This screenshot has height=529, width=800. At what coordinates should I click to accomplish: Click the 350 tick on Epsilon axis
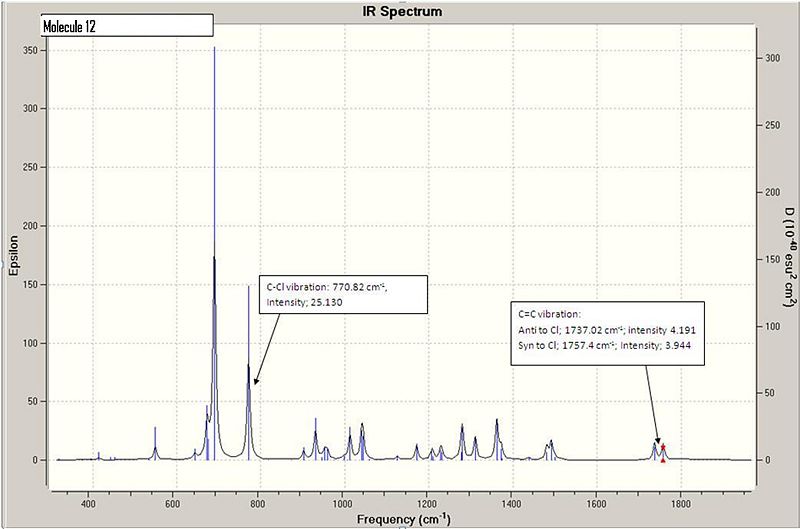(x=31, y=51)
